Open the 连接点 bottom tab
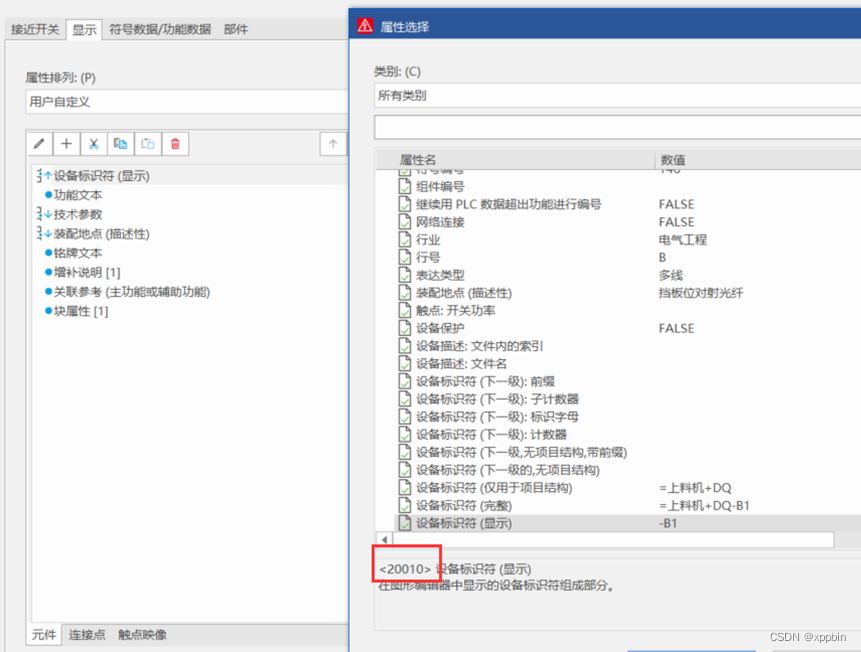This screenshot has height=652, width=861. pos(87,635)
